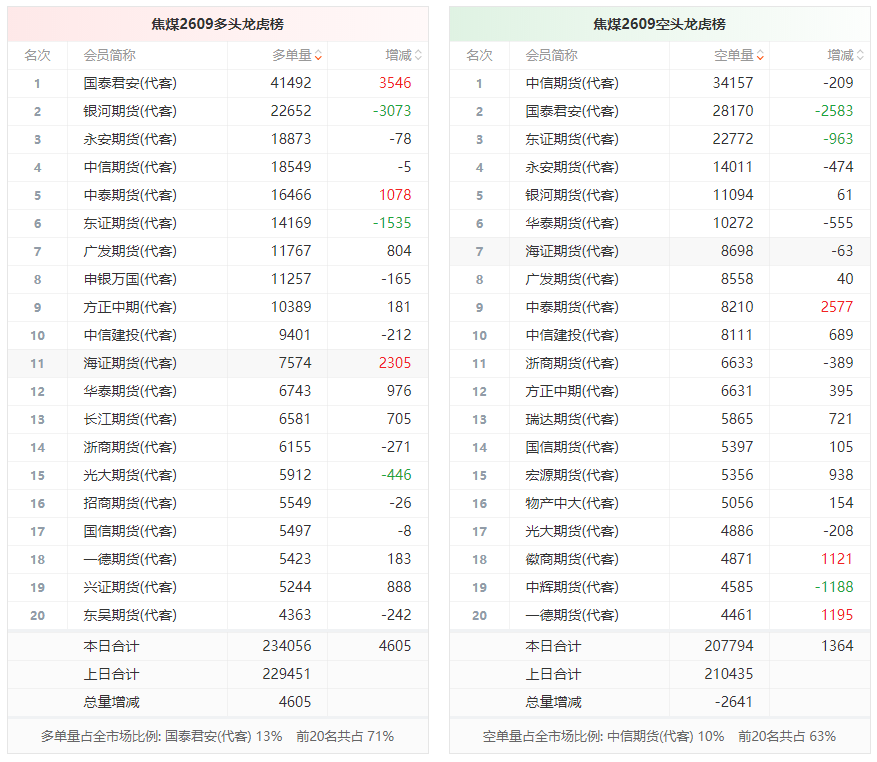This screenshot has height=762, width=877.
Task: Sort long table by 多单量 arrows
Action: (318, 55)
